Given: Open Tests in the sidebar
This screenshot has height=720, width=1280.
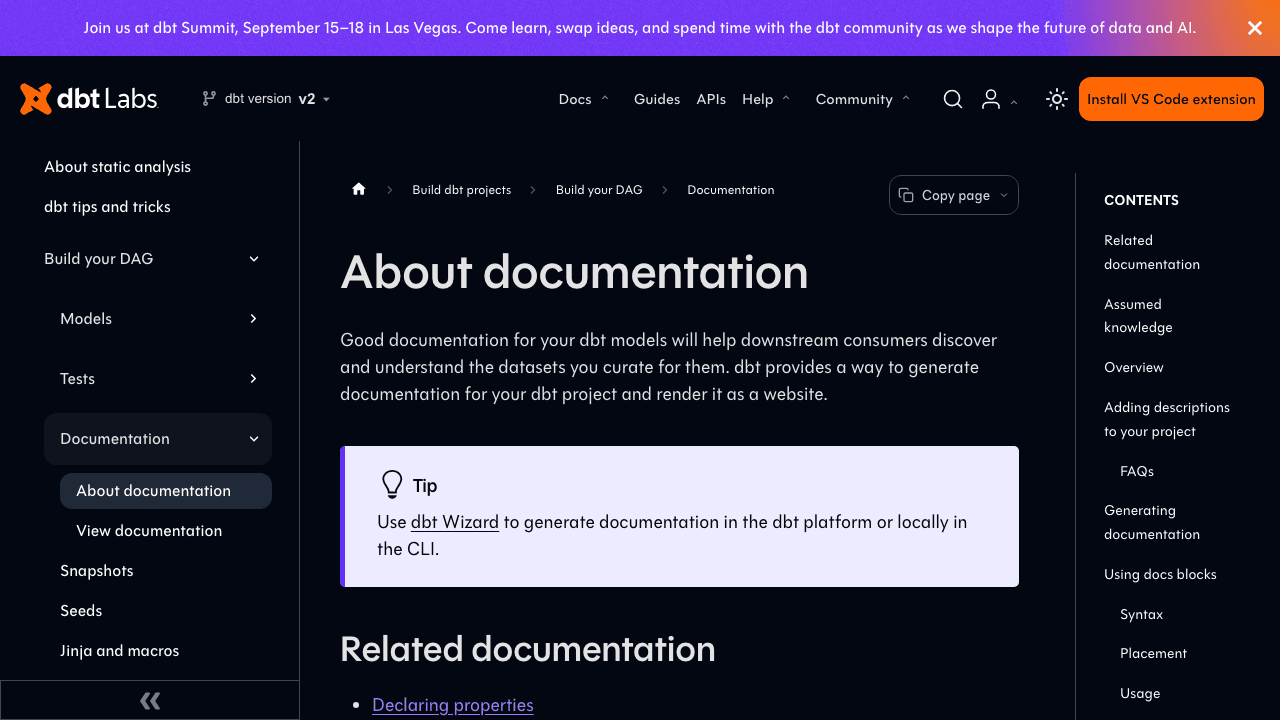Looking at the screenshot, I should tap(77, 379).
